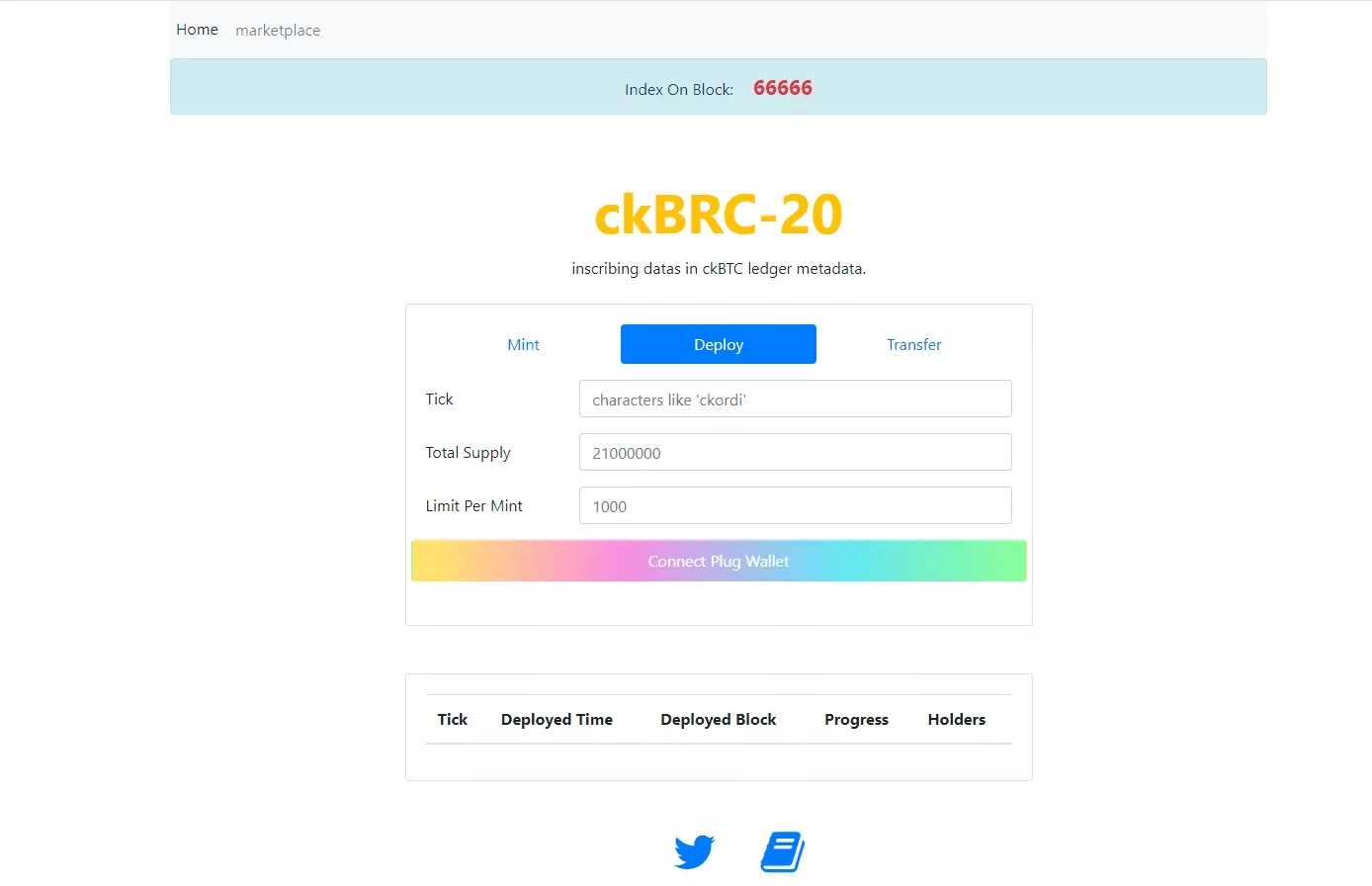
Task: Click the Progress column header
Action: pos(856,720)
